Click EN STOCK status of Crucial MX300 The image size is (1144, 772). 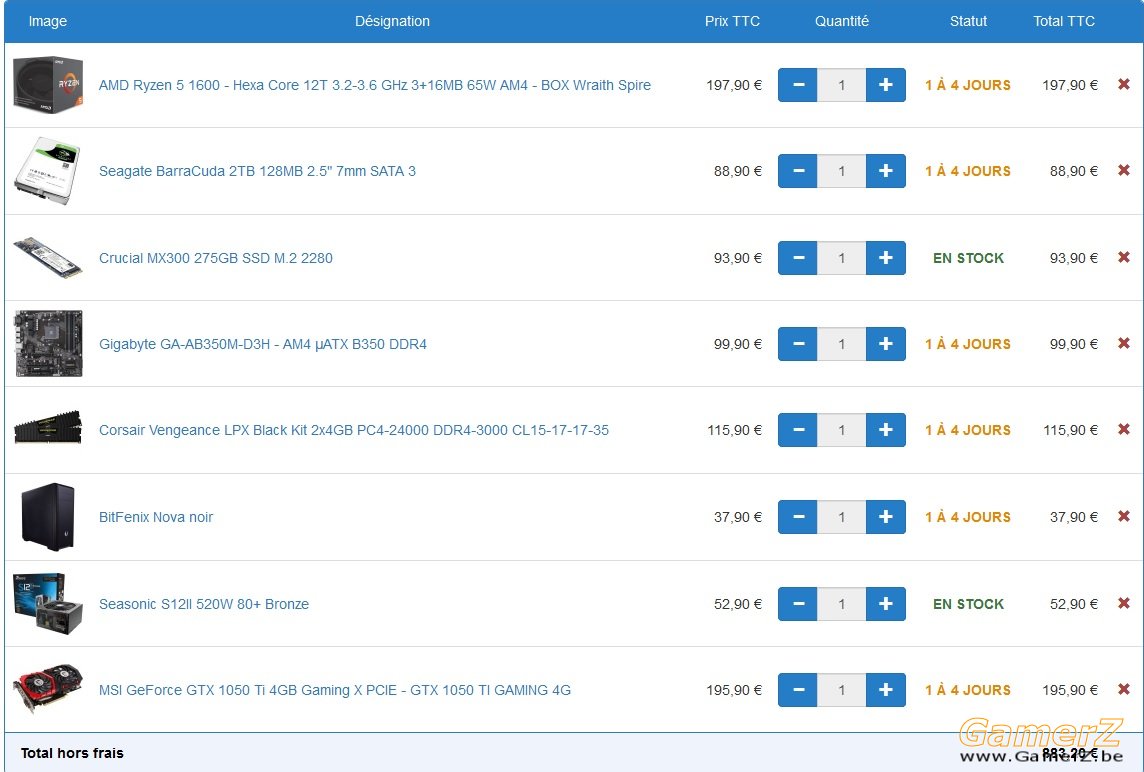968,258
